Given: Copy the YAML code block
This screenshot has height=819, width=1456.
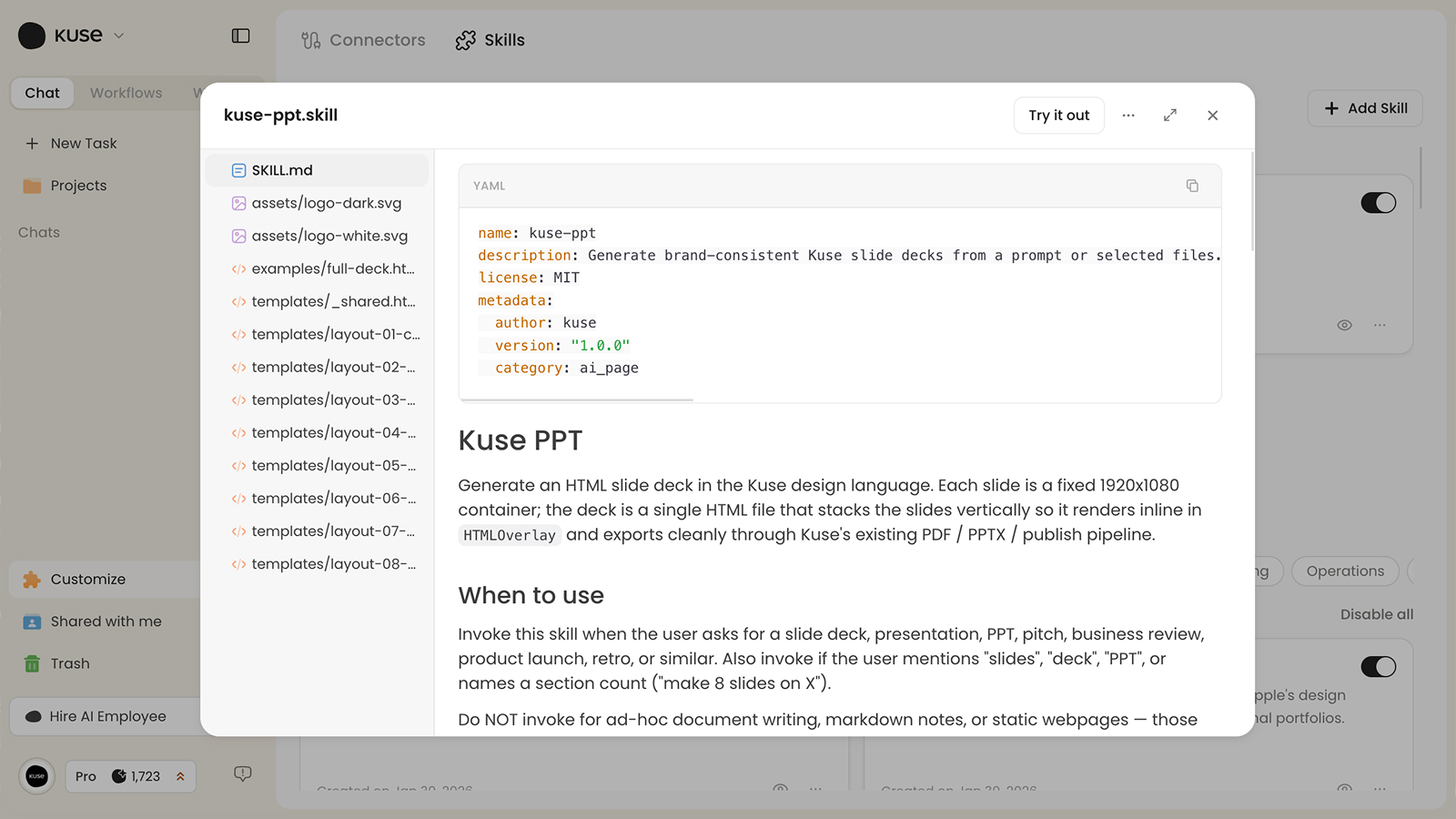Looking at the screenshot, I should click(x=1192, y=186).
